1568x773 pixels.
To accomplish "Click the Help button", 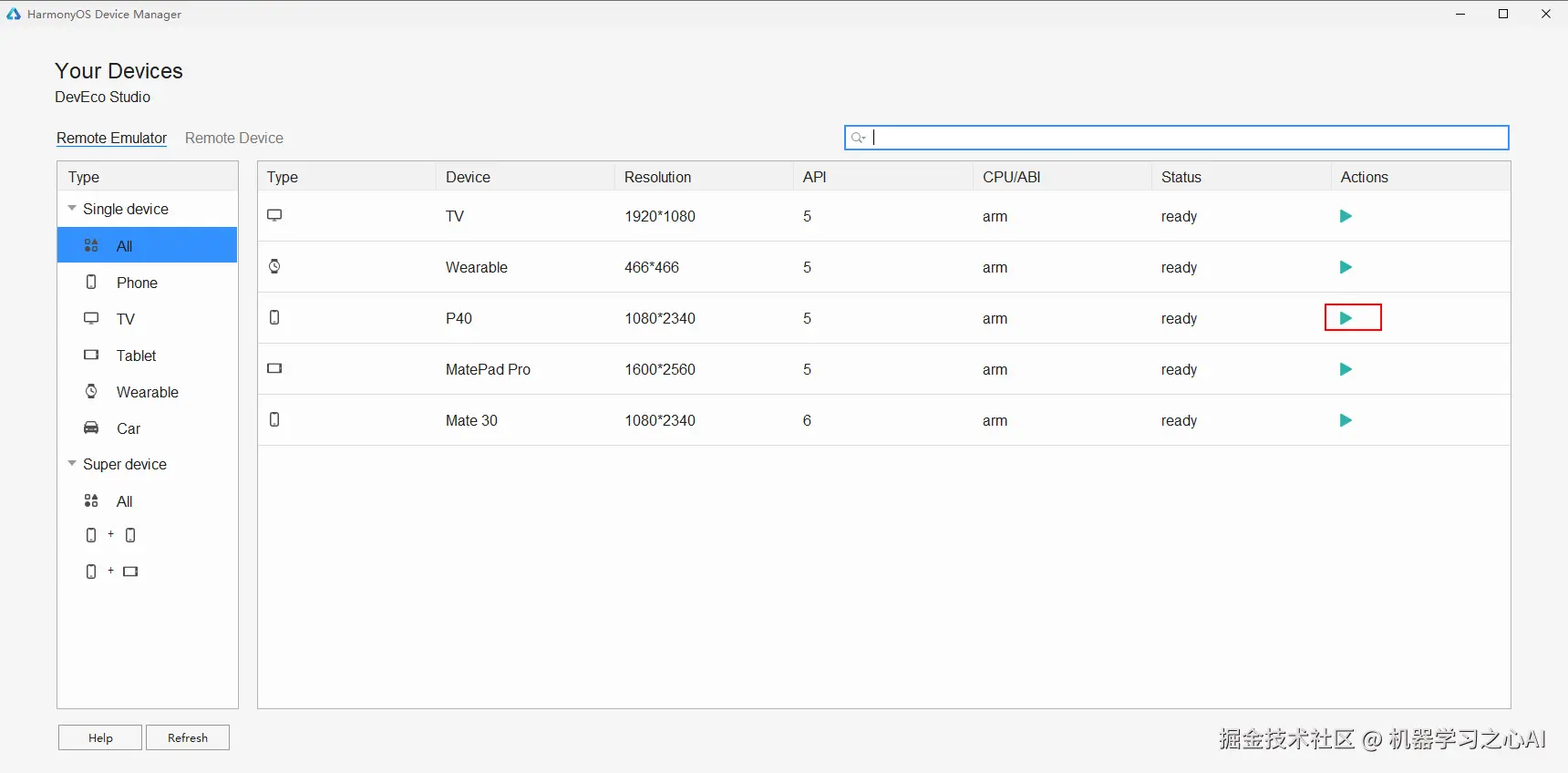I will (100, 737).
